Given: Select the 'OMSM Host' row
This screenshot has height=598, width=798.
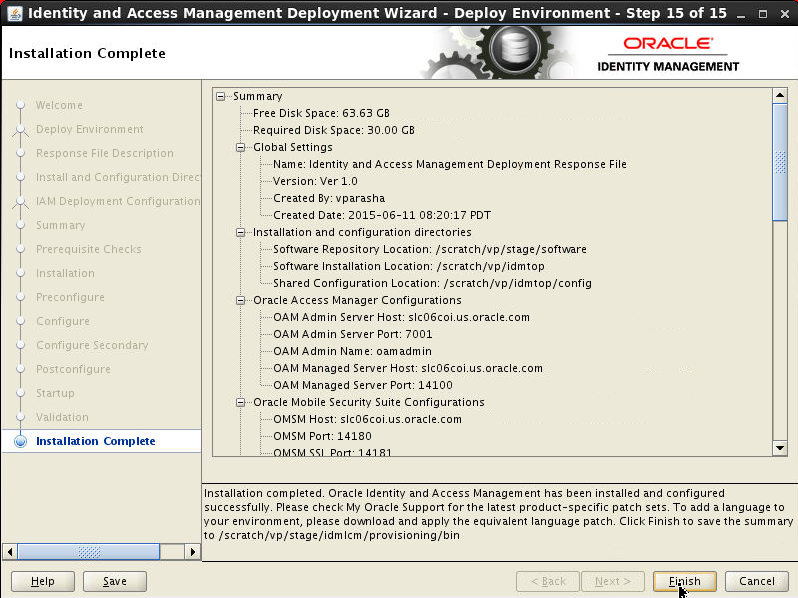Looking at the screenshot, I should click(x=367, y=419).
